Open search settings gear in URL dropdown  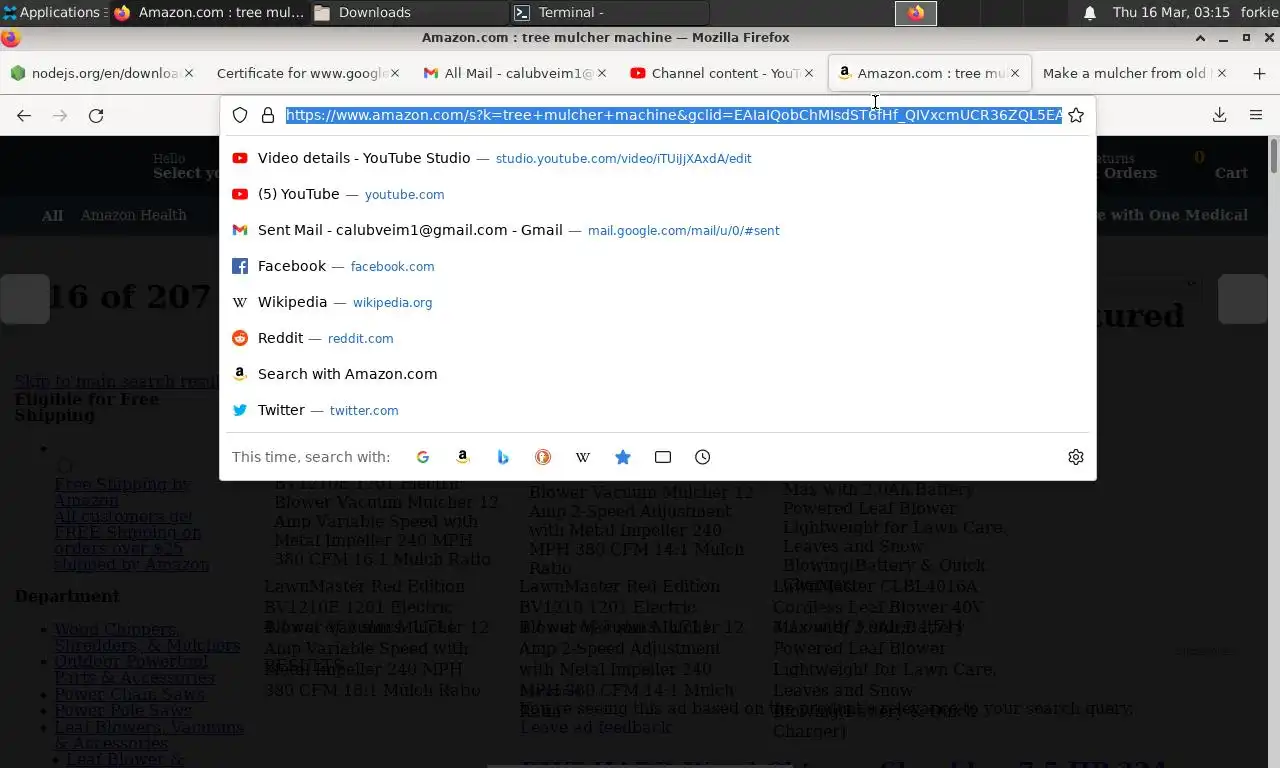(x=1076, y=457)
